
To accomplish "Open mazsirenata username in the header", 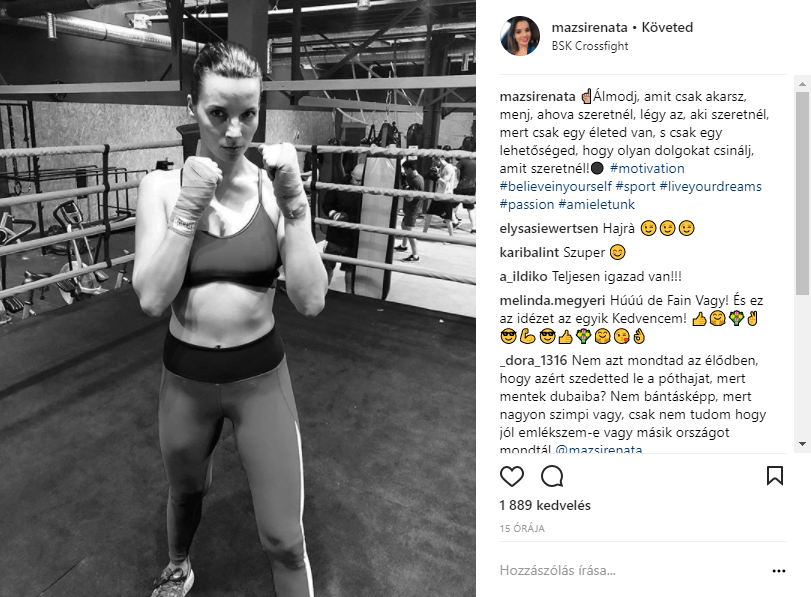I will pos(589,27).
